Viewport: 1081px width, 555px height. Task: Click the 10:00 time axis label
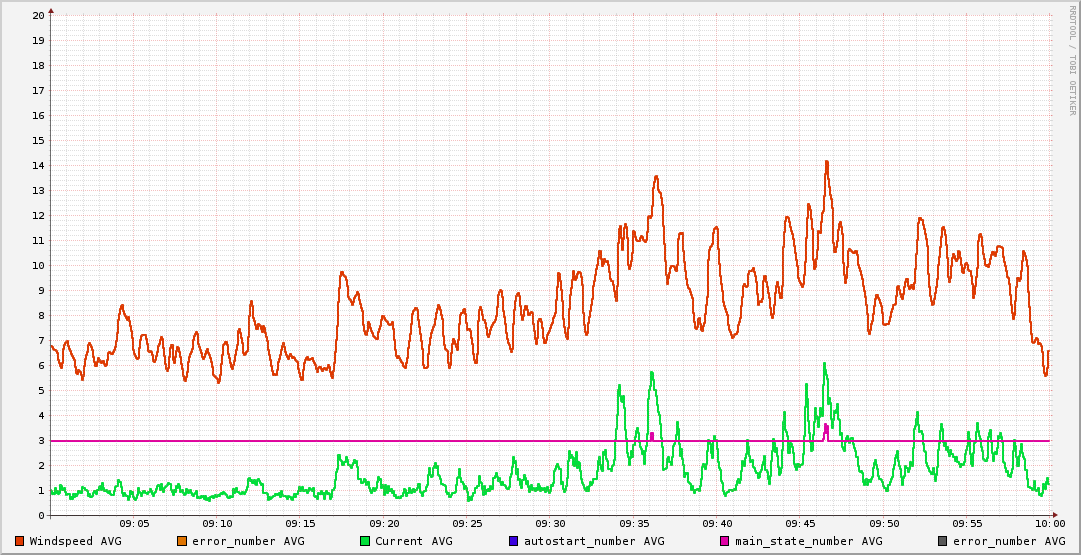1049,523
